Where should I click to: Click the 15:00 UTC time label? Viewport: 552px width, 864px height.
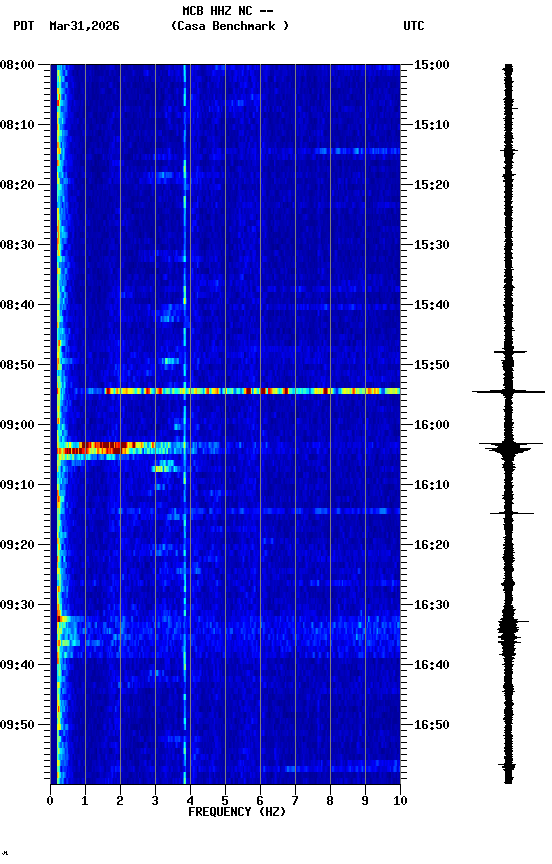click(x=432, y=65)
